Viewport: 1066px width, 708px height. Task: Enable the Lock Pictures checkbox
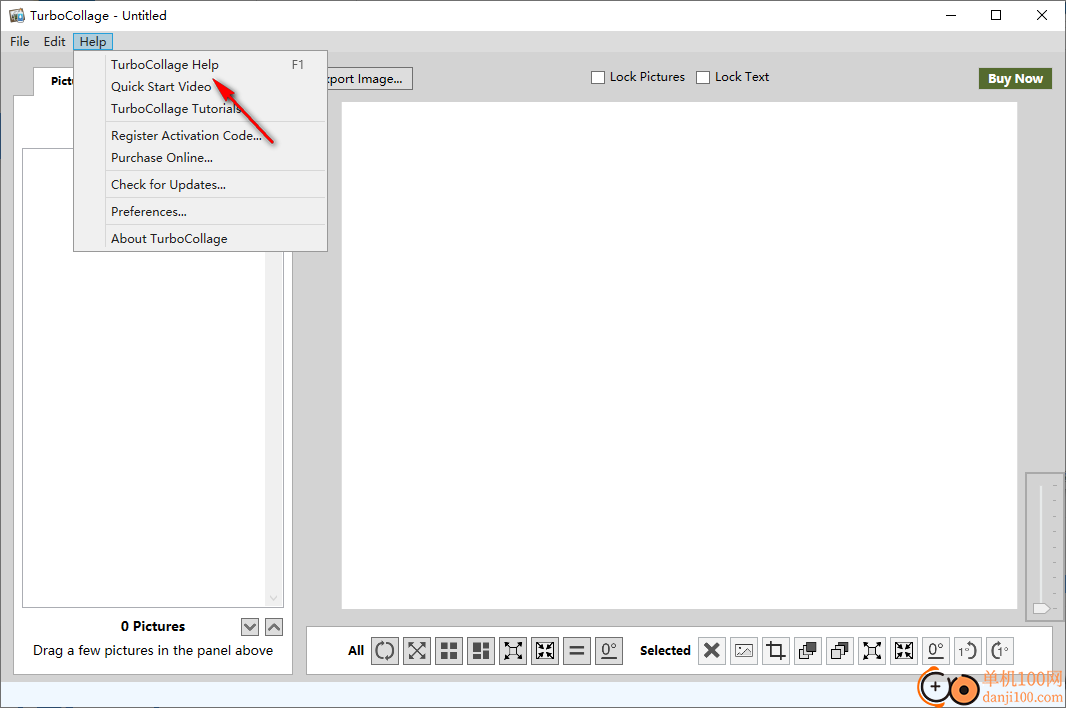pyautogui.click(x=598, y=78)
